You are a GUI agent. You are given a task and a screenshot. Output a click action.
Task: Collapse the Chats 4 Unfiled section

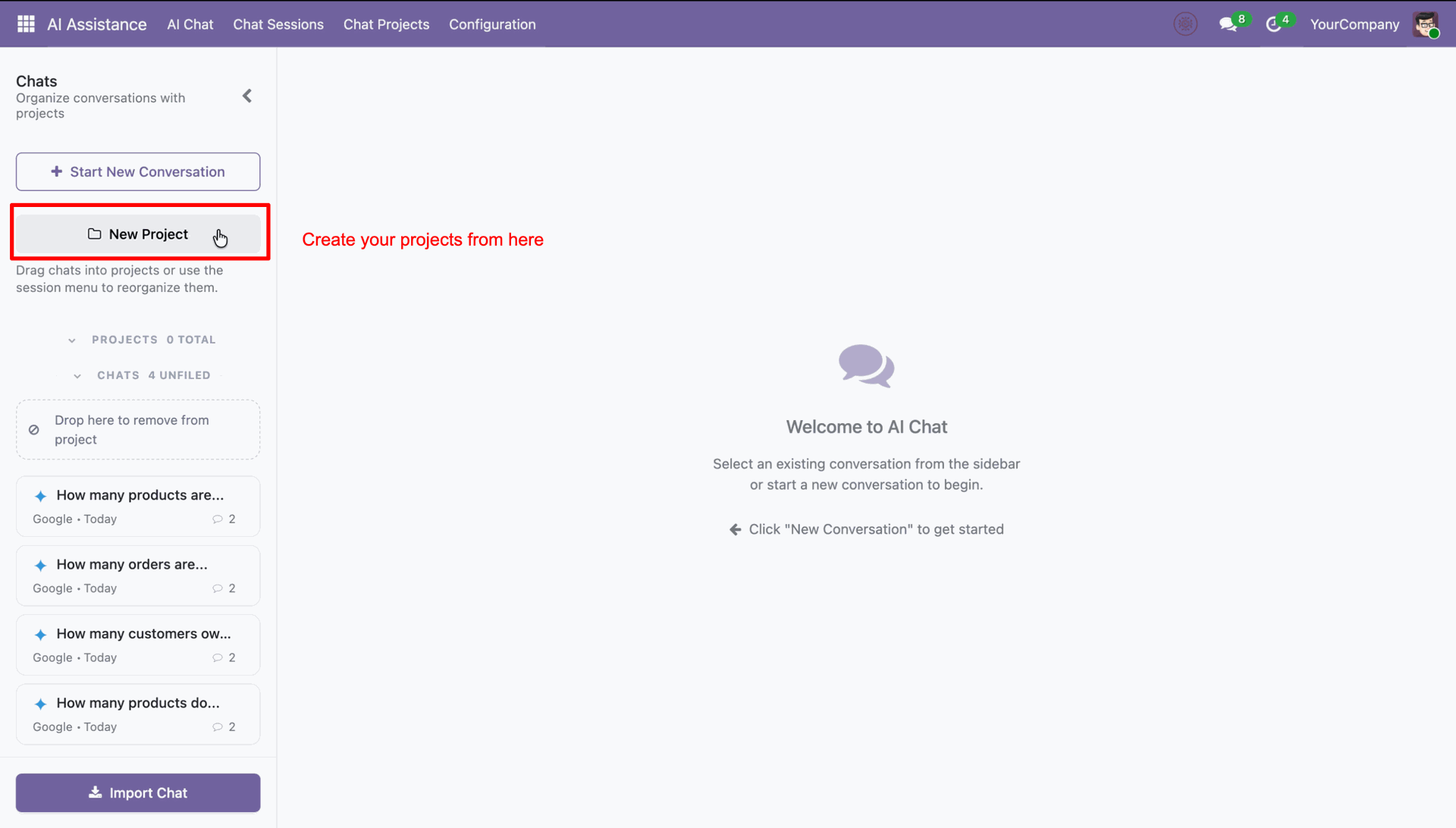(77, 376)
